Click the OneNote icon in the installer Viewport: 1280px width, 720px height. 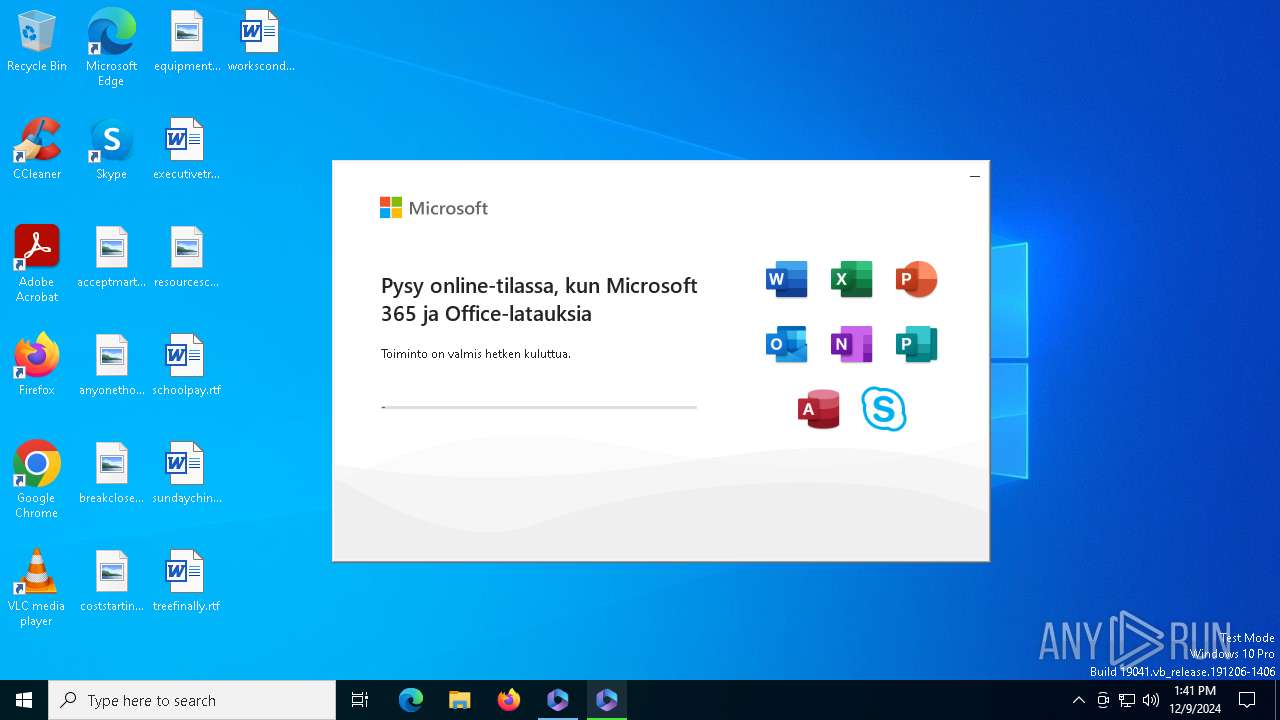coord(852,344)
